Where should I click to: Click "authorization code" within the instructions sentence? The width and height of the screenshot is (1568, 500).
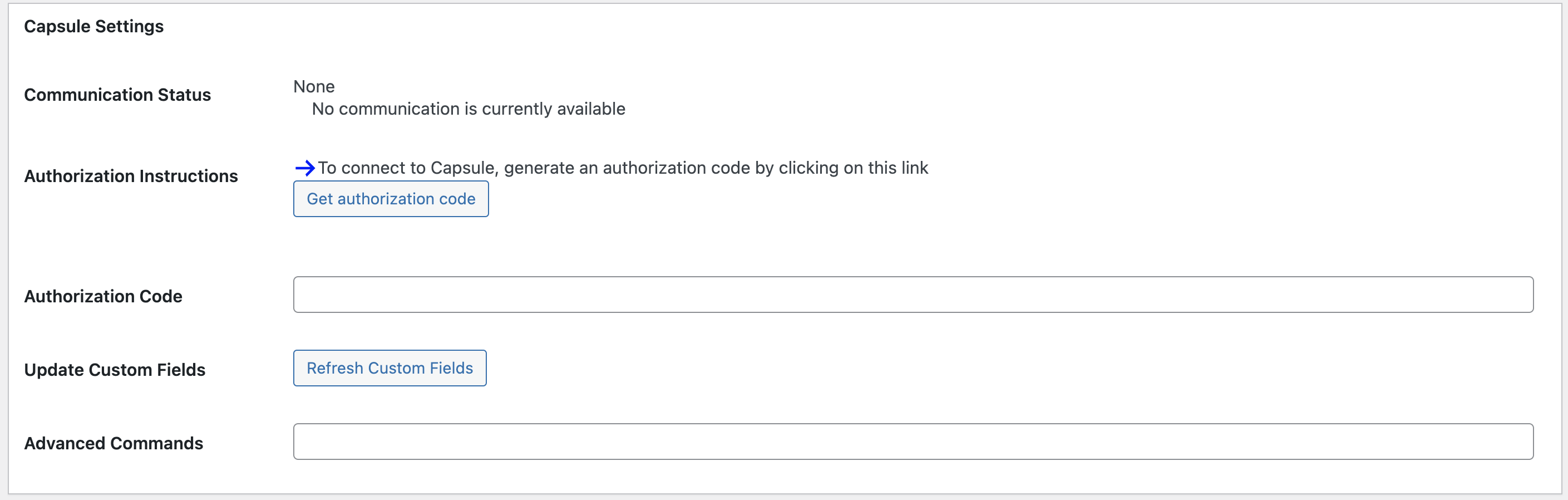(675, 168)
